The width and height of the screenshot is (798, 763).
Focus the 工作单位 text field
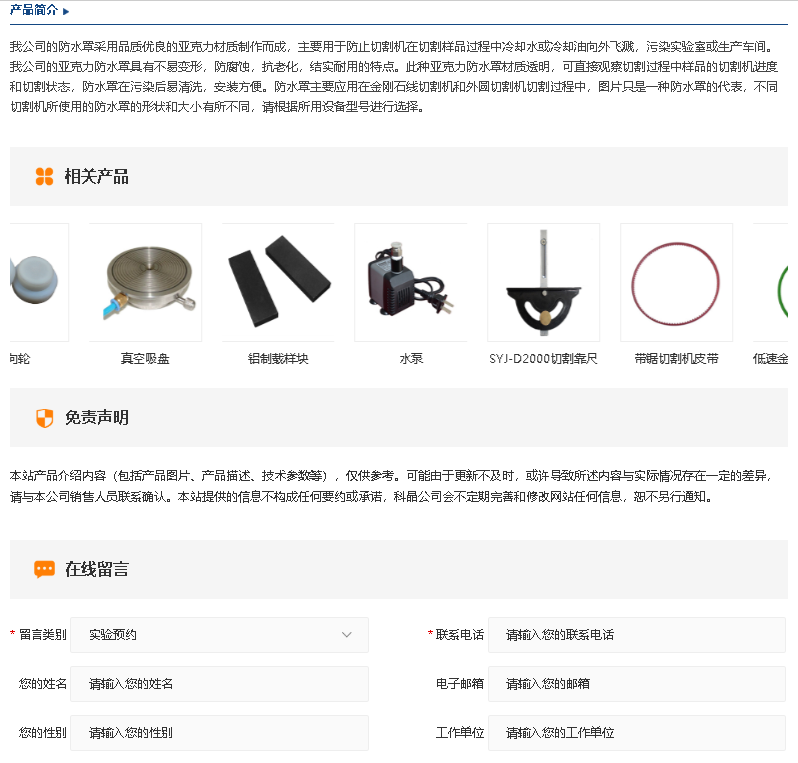(x=637, y=733)
